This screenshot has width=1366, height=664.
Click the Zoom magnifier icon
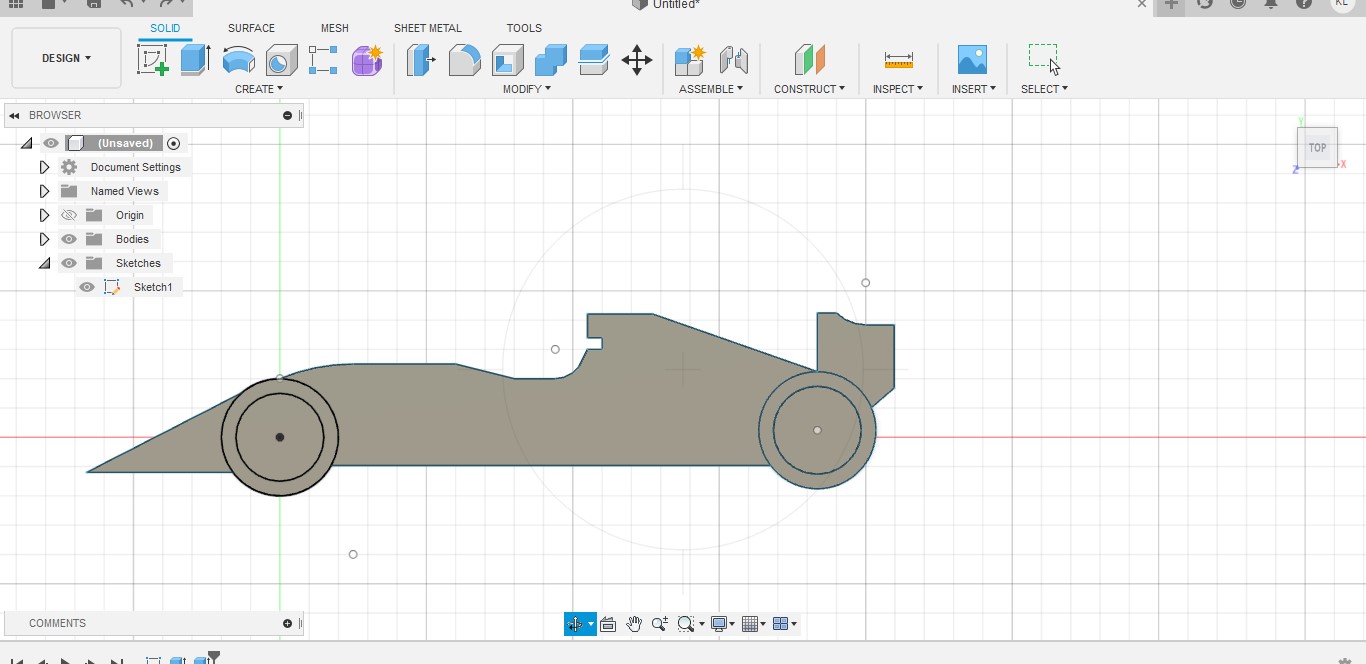tap(660, 624)
